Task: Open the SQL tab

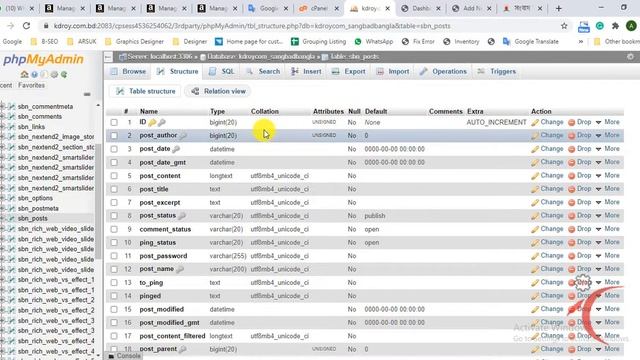Action: coord(222,71)
